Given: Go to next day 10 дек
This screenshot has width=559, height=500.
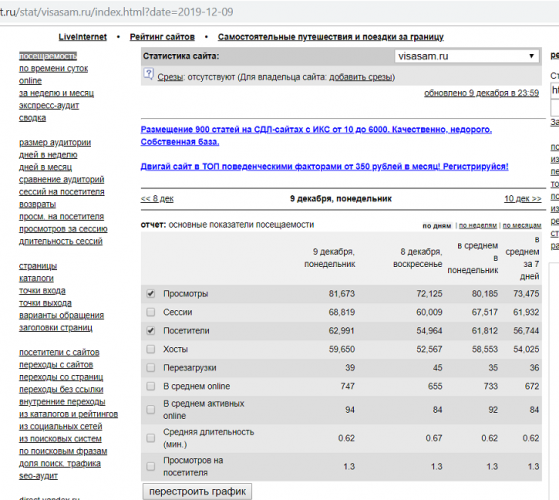Looking at the screenshot, I should [523, 199].
